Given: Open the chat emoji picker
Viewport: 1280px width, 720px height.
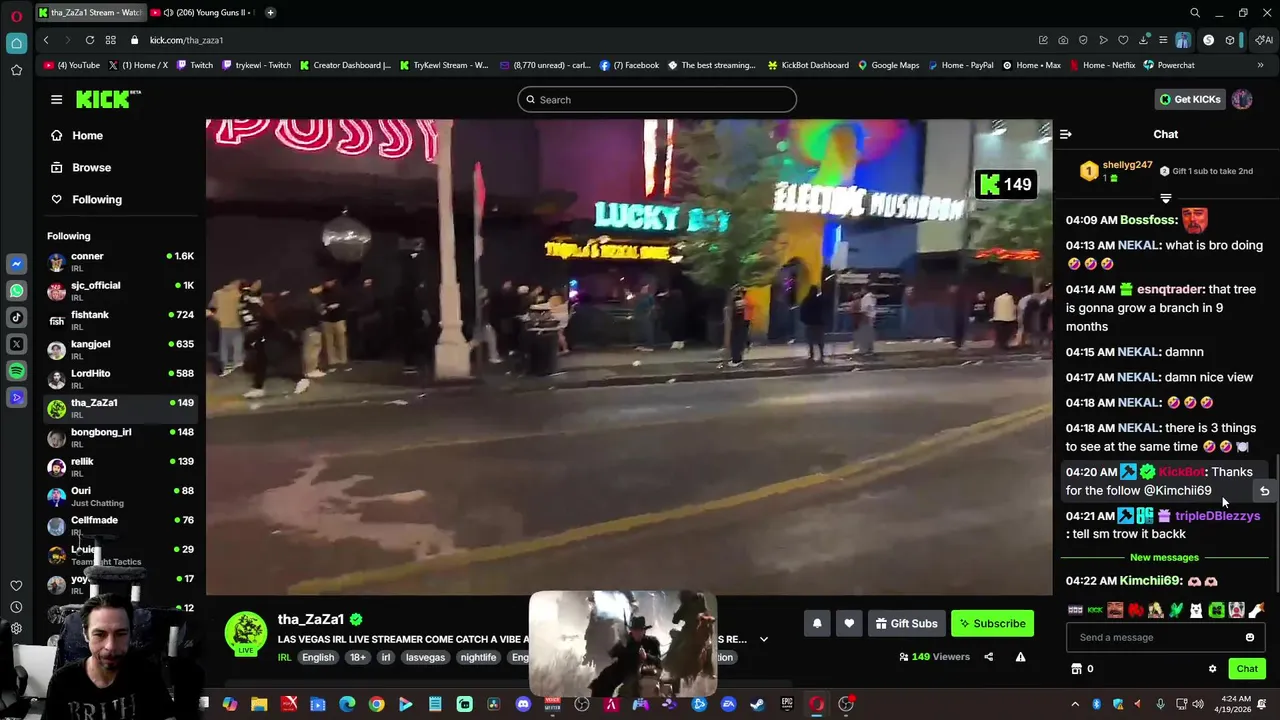Looking at the screenshot, I should [x=1250, y=637].
